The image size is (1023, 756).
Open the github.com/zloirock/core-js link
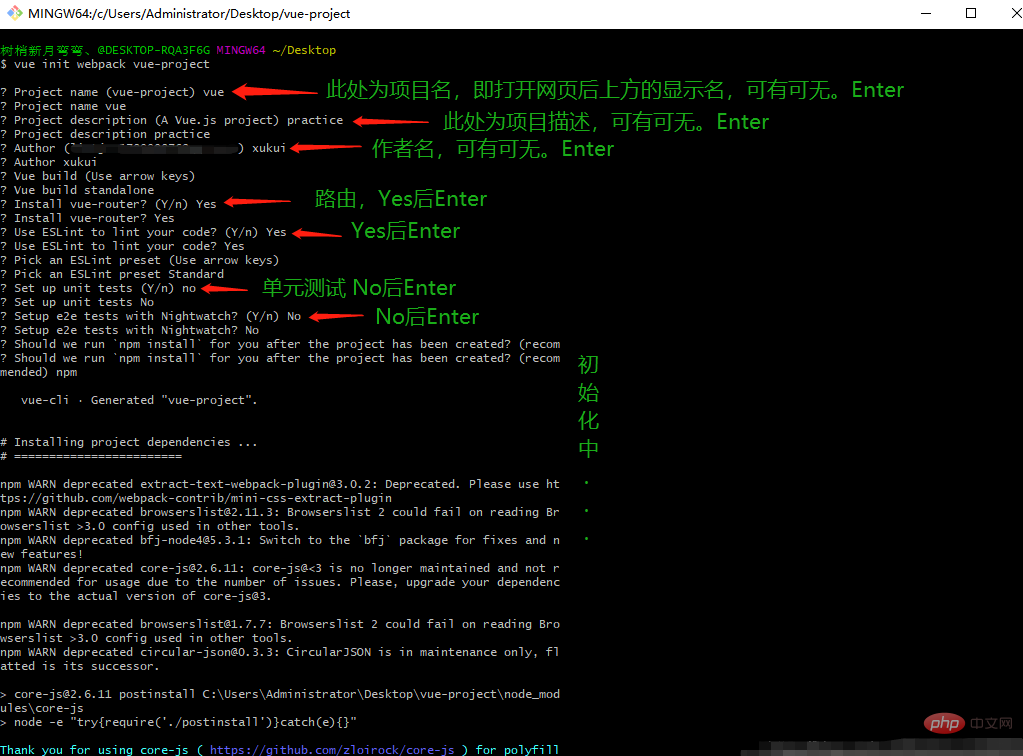(x=332, y=750)
